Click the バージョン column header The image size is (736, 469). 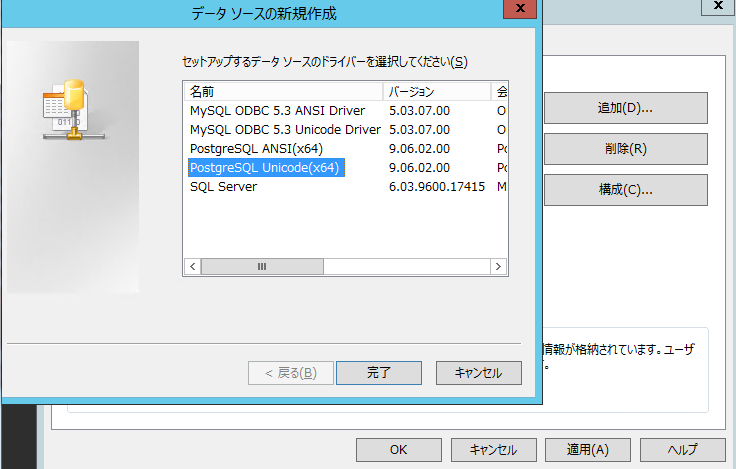click(x=437, y=92)
